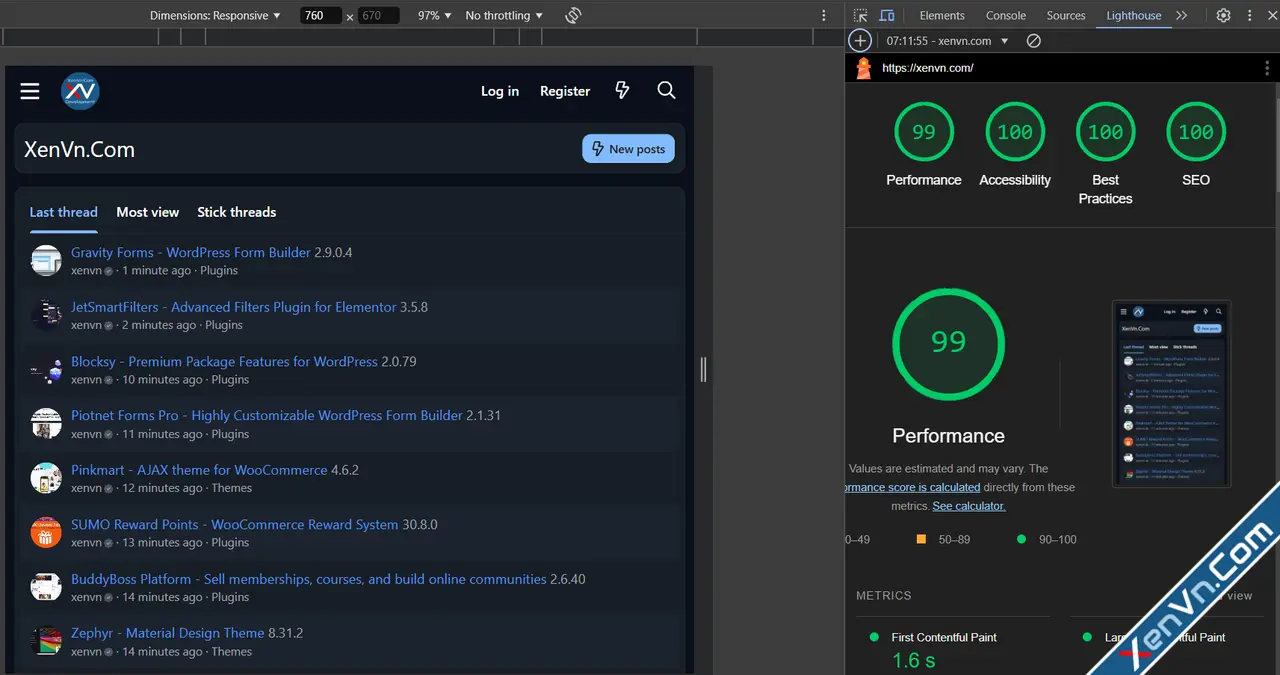
Task: Click the XenVn site logo
Action: coord(80,91)
